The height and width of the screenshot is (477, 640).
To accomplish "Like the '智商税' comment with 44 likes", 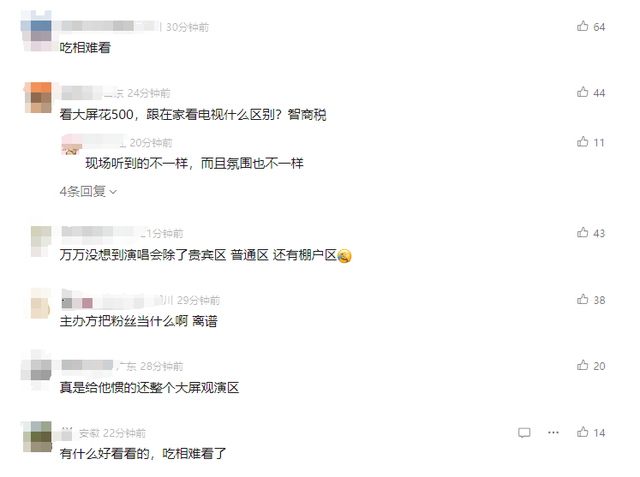I will click(x=582, y=92).
